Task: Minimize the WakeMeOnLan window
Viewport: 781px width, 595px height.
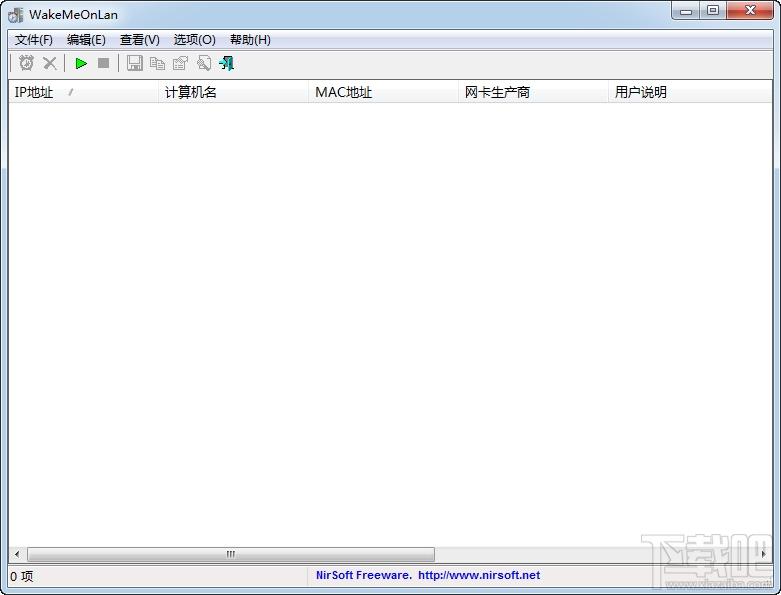Action: coord(686,10)
